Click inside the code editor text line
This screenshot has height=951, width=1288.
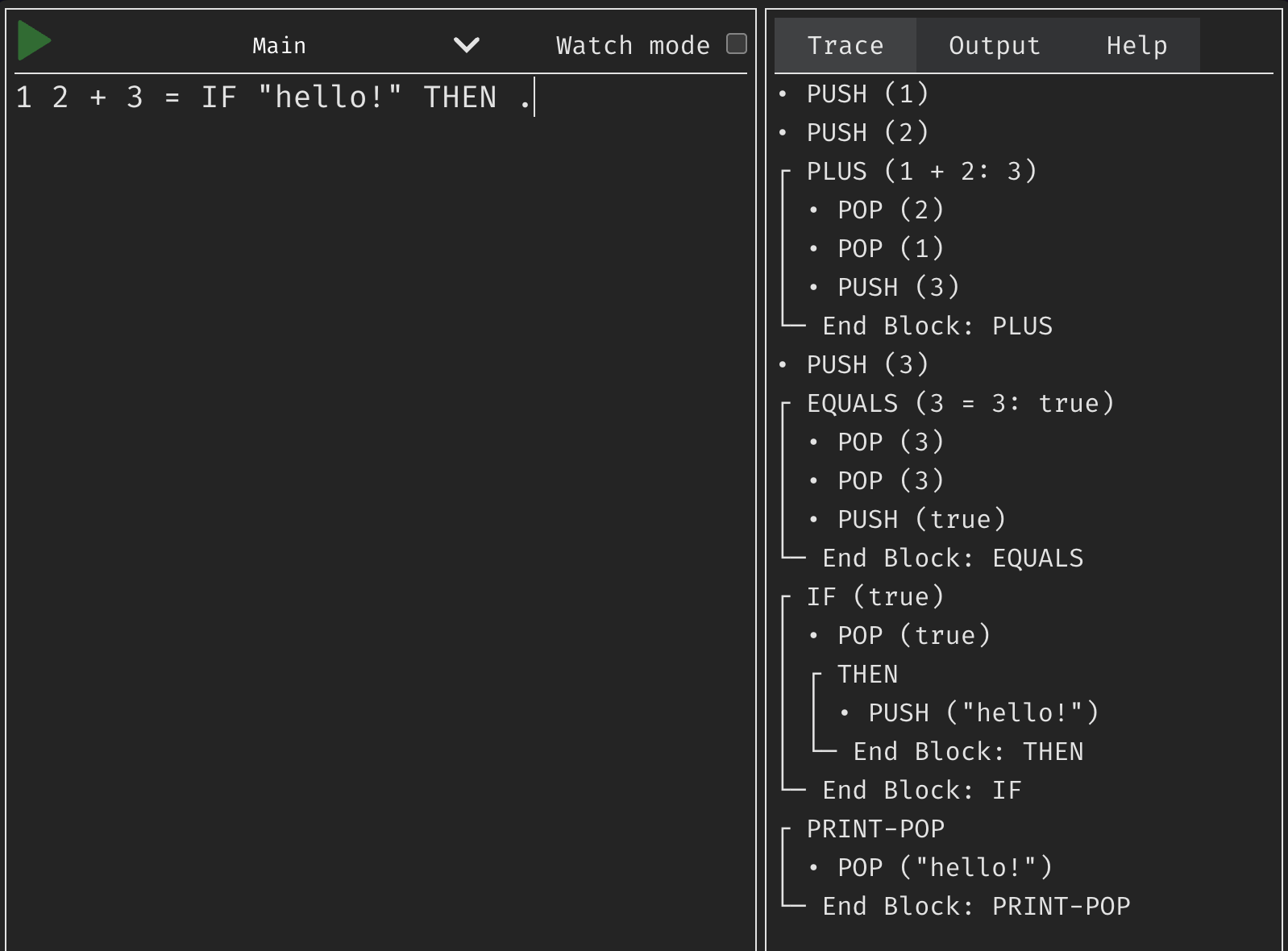click(274, 98)
